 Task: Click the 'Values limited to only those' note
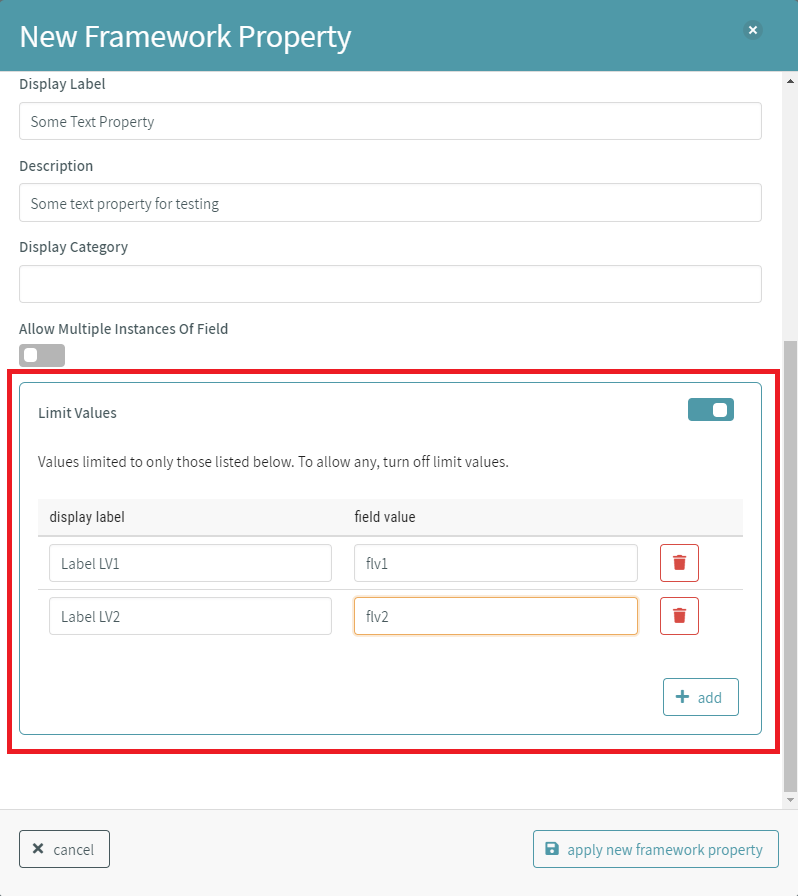click(x=273, y=462)
